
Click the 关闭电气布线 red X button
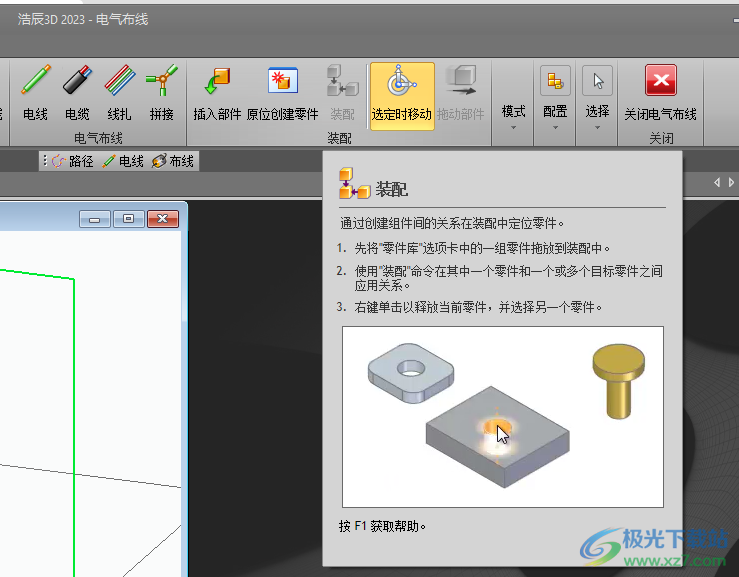click(661, 80)
